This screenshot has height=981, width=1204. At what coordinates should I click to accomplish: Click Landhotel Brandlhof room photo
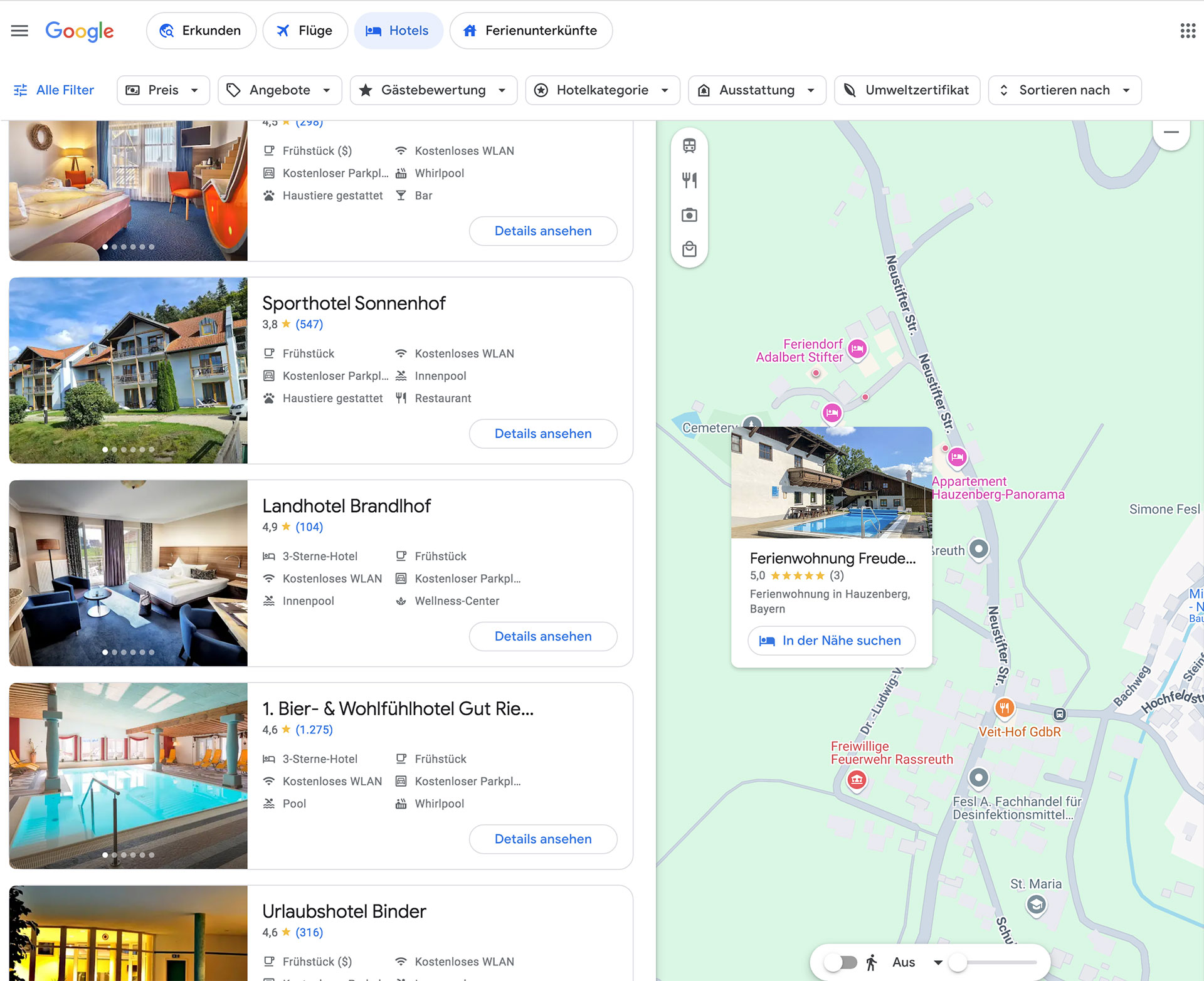pyautogui.click(x=129, y=573)
